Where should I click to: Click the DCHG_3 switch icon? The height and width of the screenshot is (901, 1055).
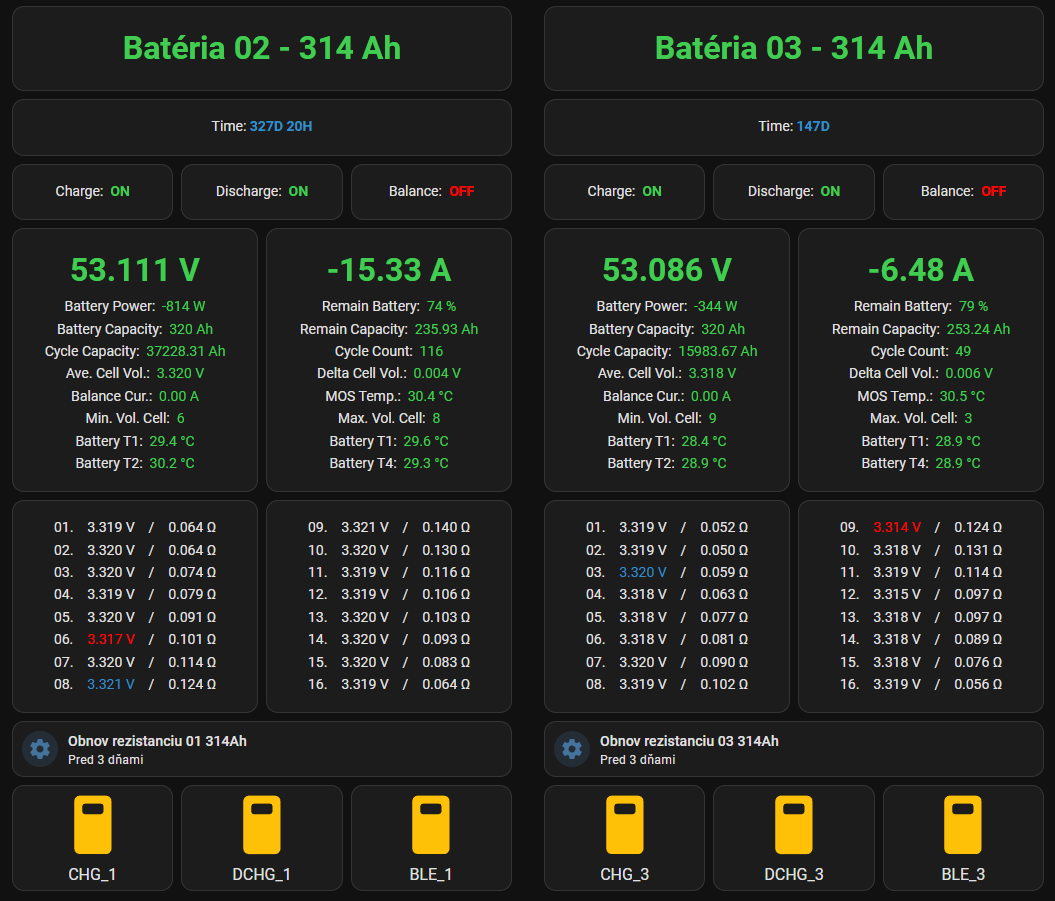point(794,824)
